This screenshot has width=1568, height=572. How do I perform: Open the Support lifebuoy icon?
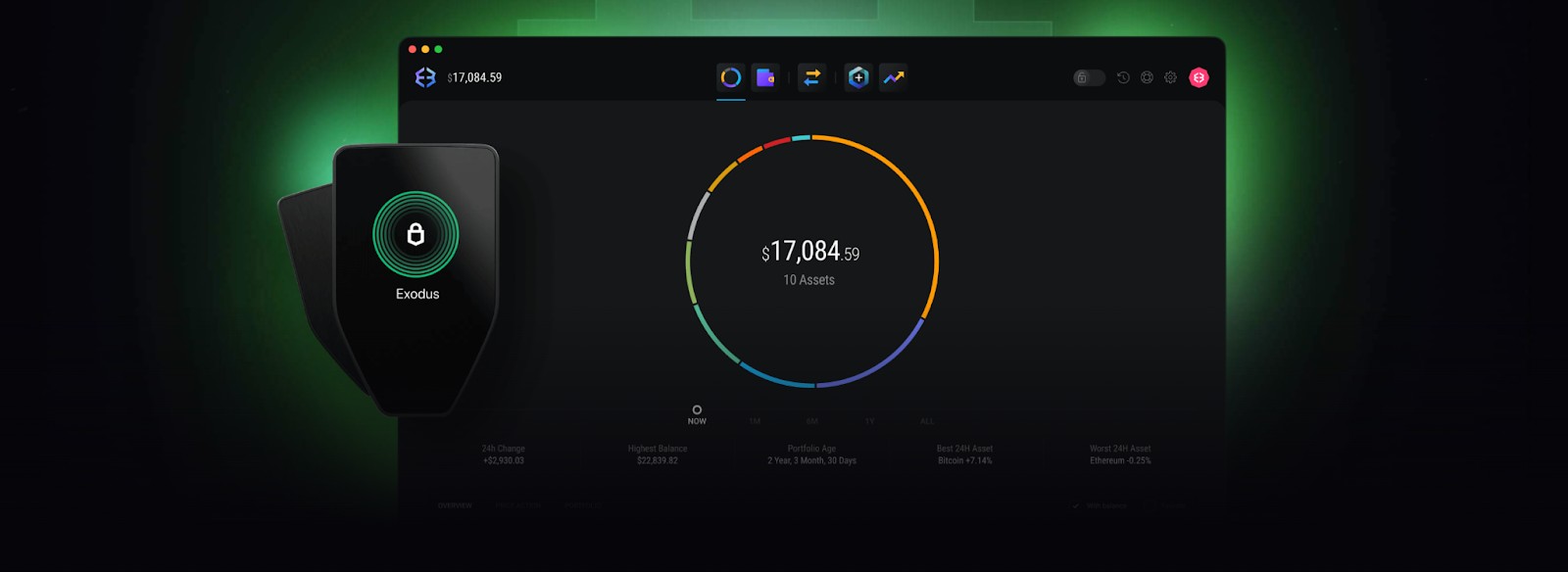1147,77
